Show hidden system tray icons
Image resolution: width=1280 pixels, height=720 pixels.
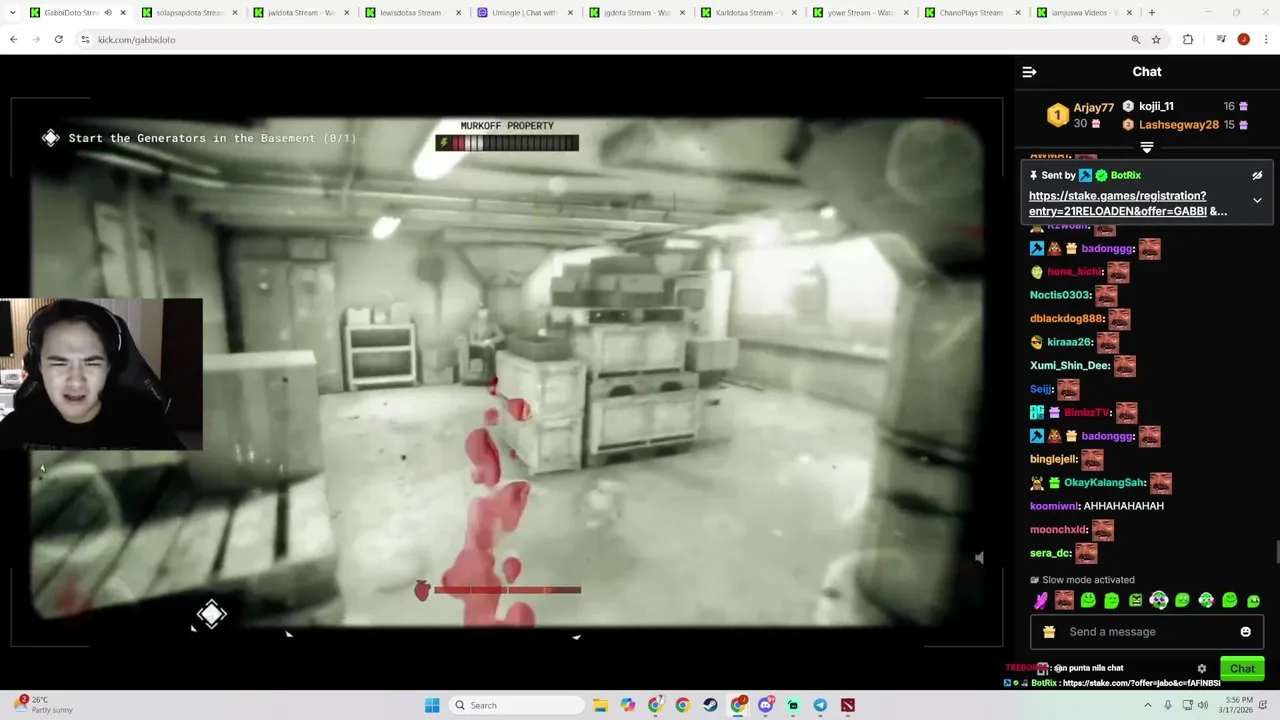tap(1147, 705)
